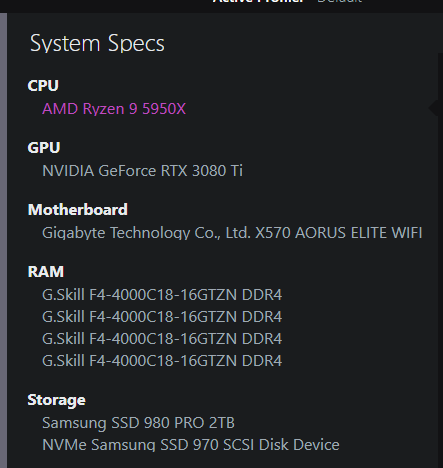The image size is (443, 468).
Task: Click the Motherboard section heading
Action: (x=78, y=210)
